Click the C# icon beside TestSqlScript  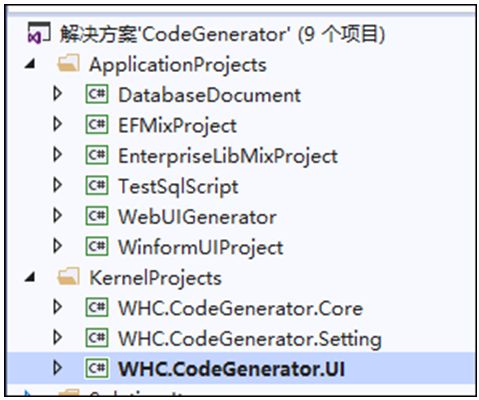tap(97, 185)
